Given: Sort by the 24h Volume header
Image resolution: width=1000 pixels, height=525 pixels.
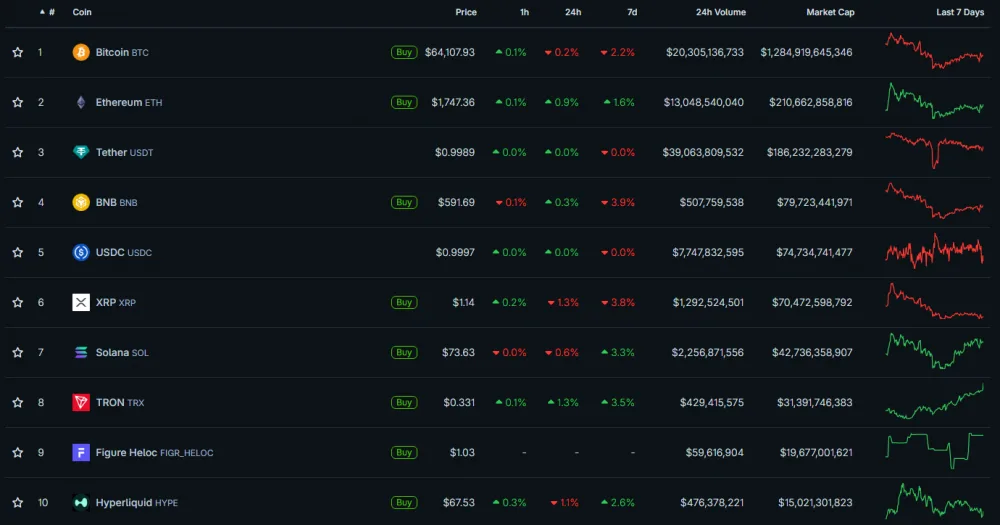Looking at the screenshot, I should (x=721, y=12).
